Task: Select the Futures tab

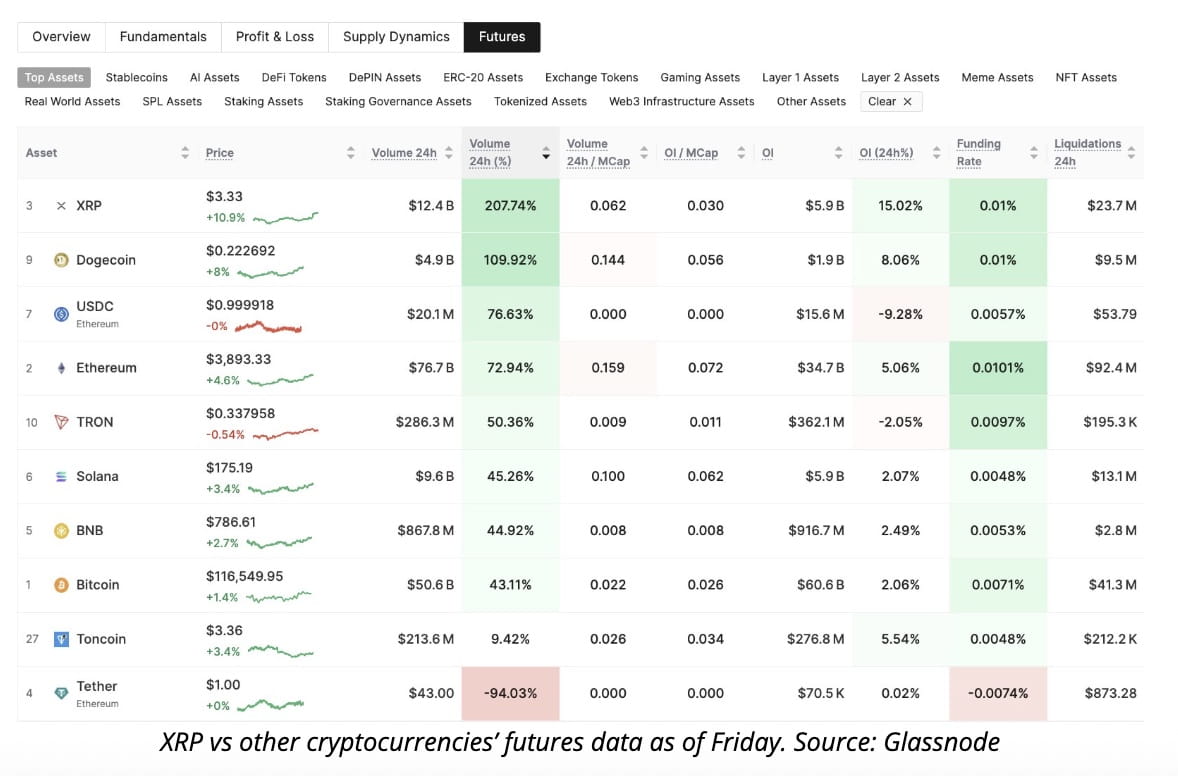Action: 502,37
